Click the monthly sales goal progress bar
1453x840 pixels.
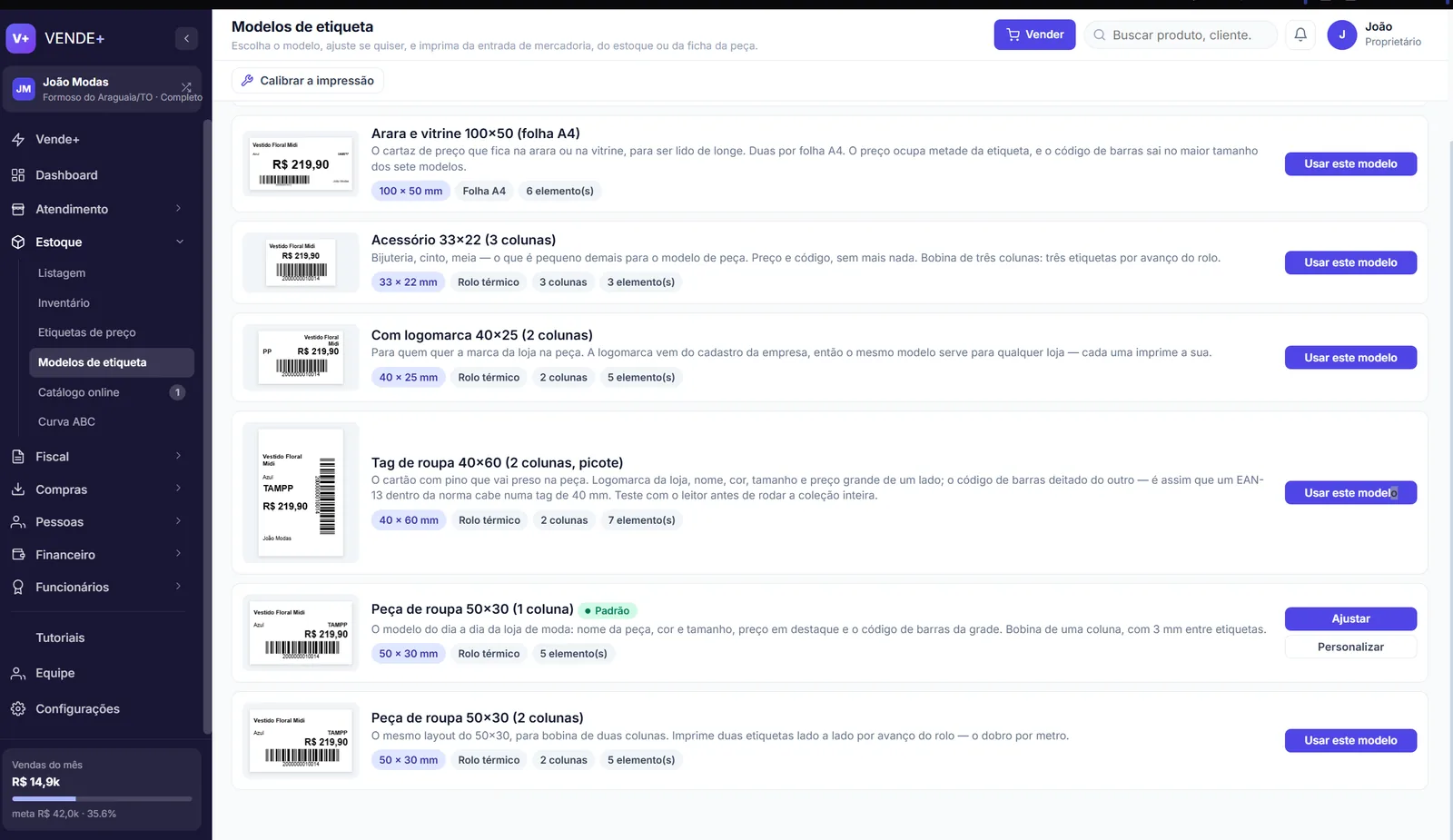pos(102,799)
